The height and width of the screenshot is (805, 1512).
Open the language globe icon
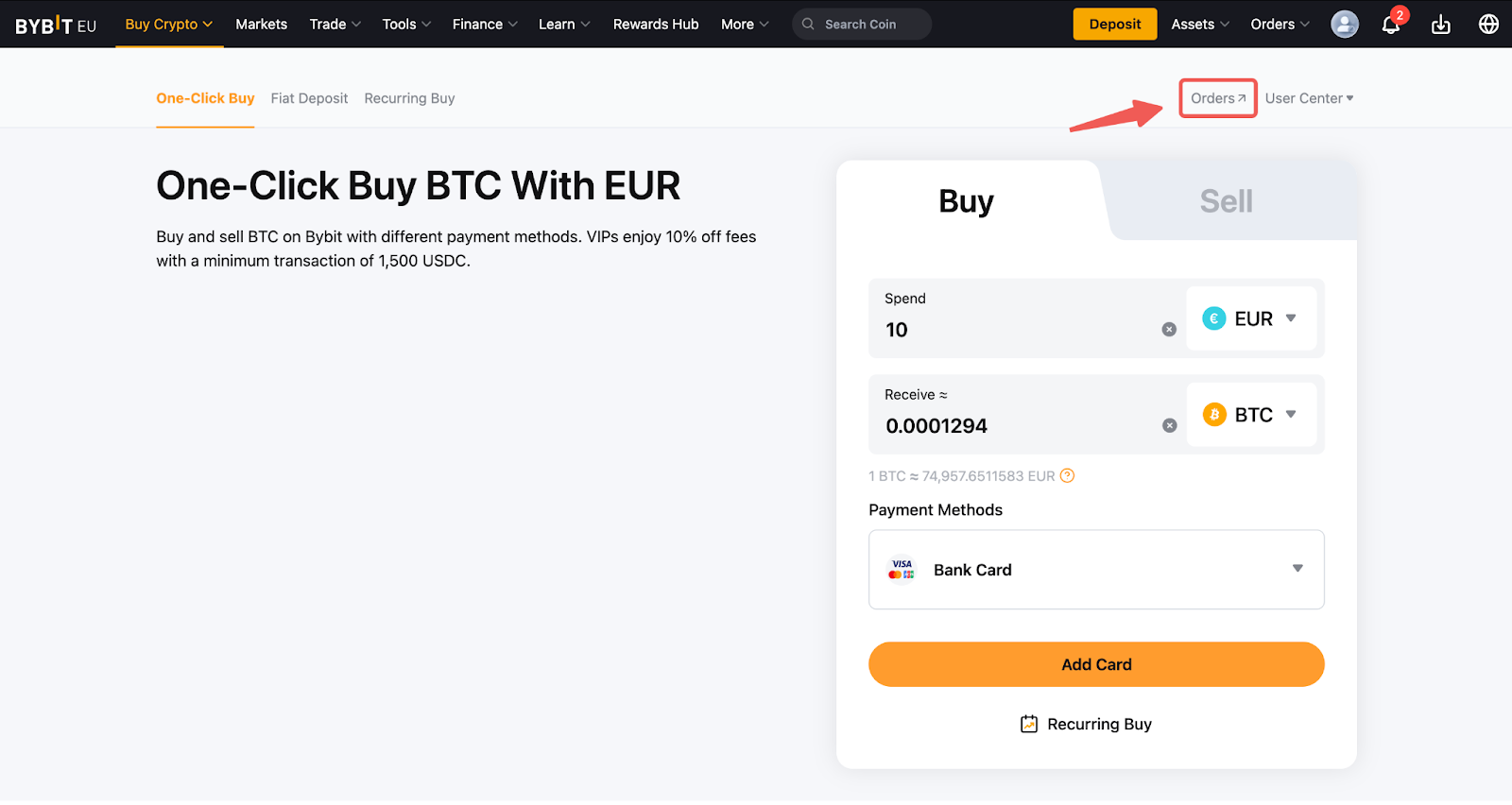(1488, 25)
